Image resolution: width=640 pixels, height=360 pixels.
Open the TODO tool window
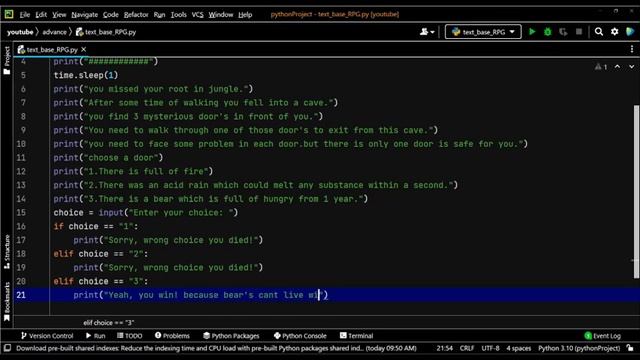pyautogui.click(x=129, y=336)
